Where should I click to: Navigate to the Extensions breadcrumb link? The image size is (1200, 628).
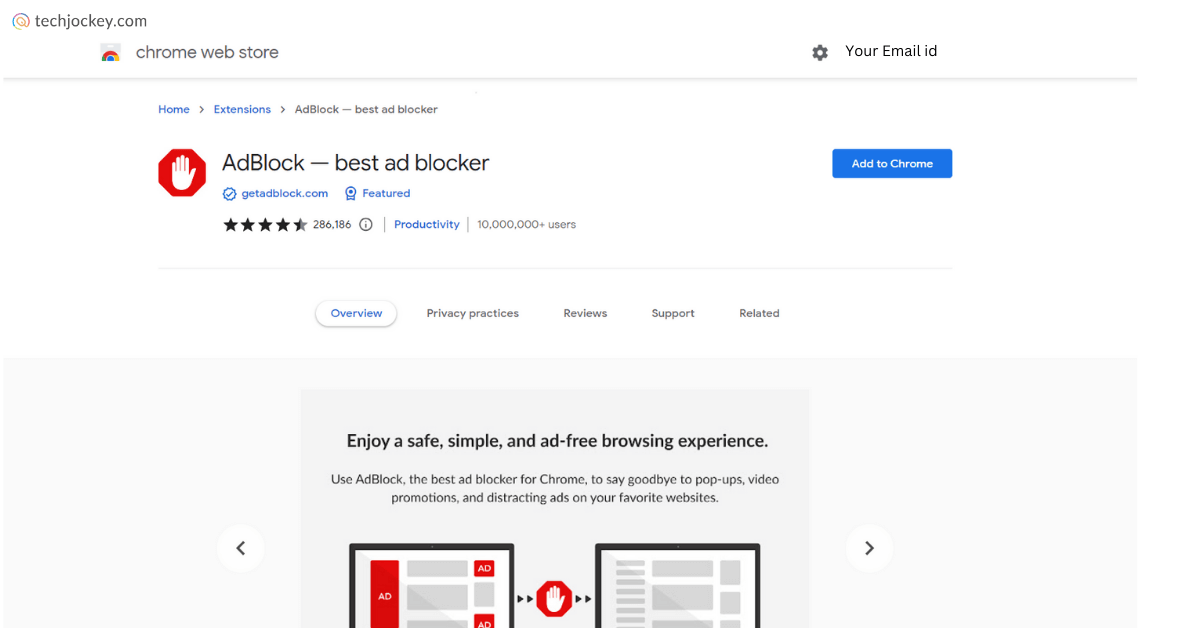pyautogui.click(x=242, y=109)
